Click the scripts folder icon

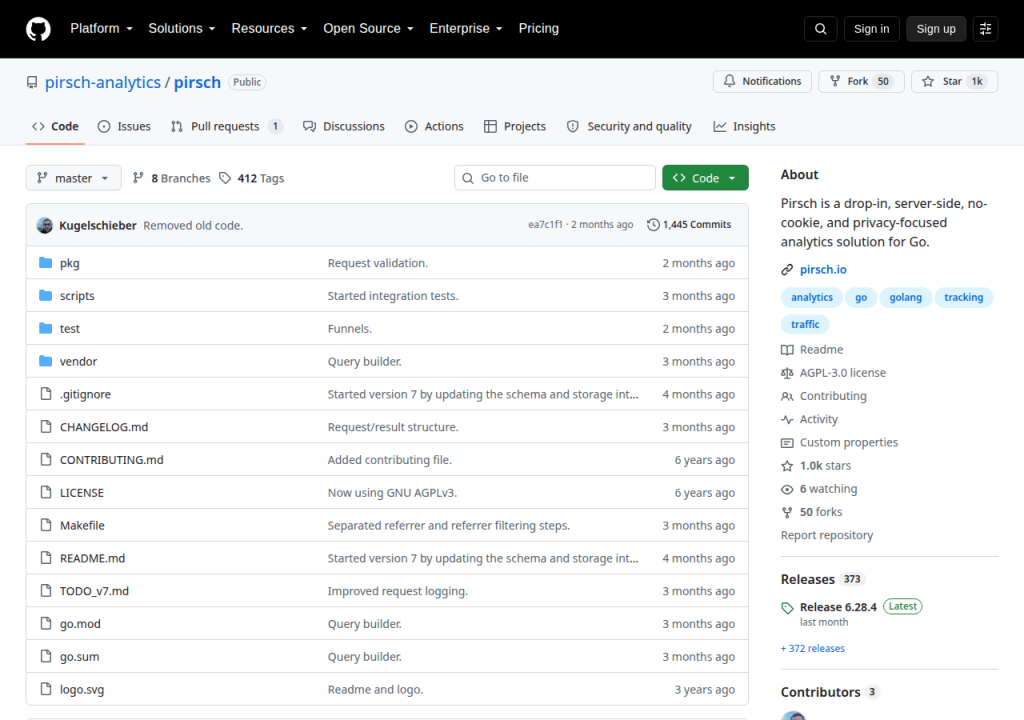click(45, 295)
